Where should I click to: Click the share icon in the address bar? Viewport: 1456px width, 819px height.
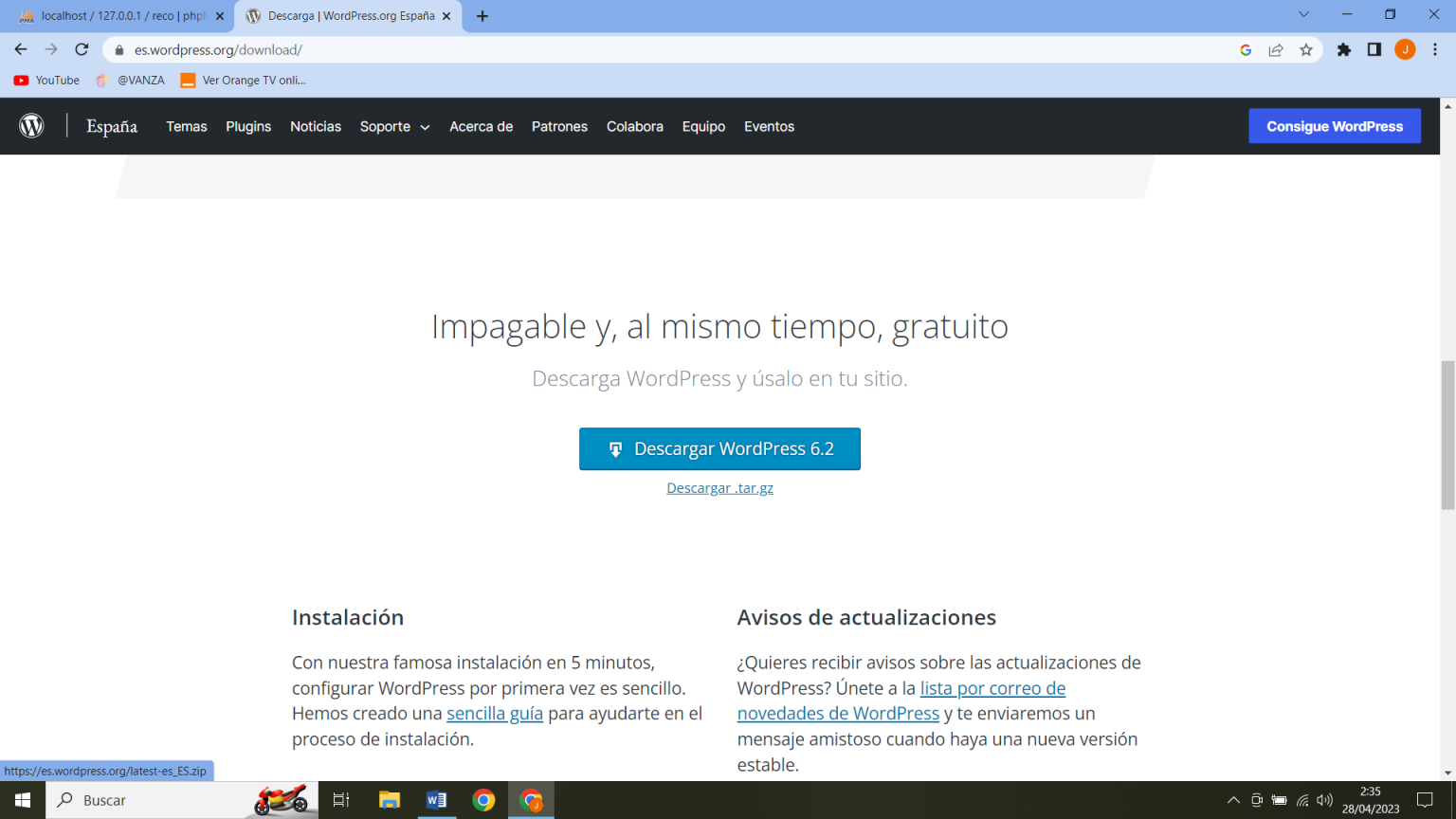[x=1276, y=49]
